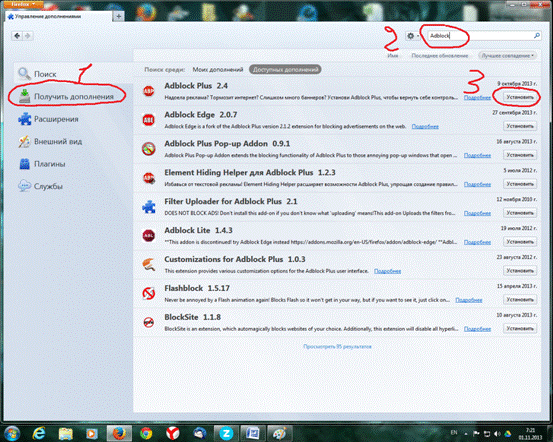Expand the Лучшее совпадение sort dropdown

pos(508,56)
